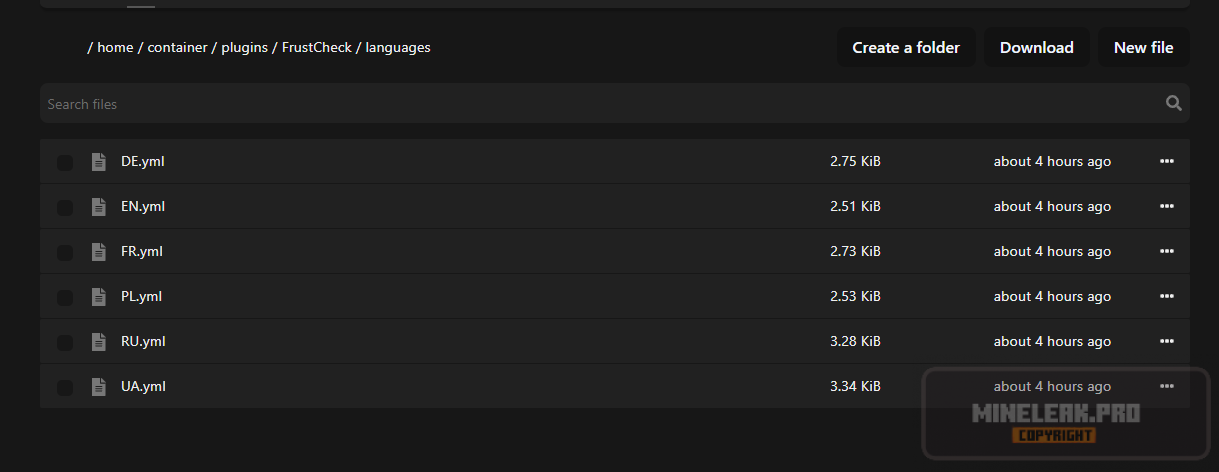Image resolution: width=1219 pixels, height=472 pixels.
Task: Click the Download button
Action: point(1037,47)
